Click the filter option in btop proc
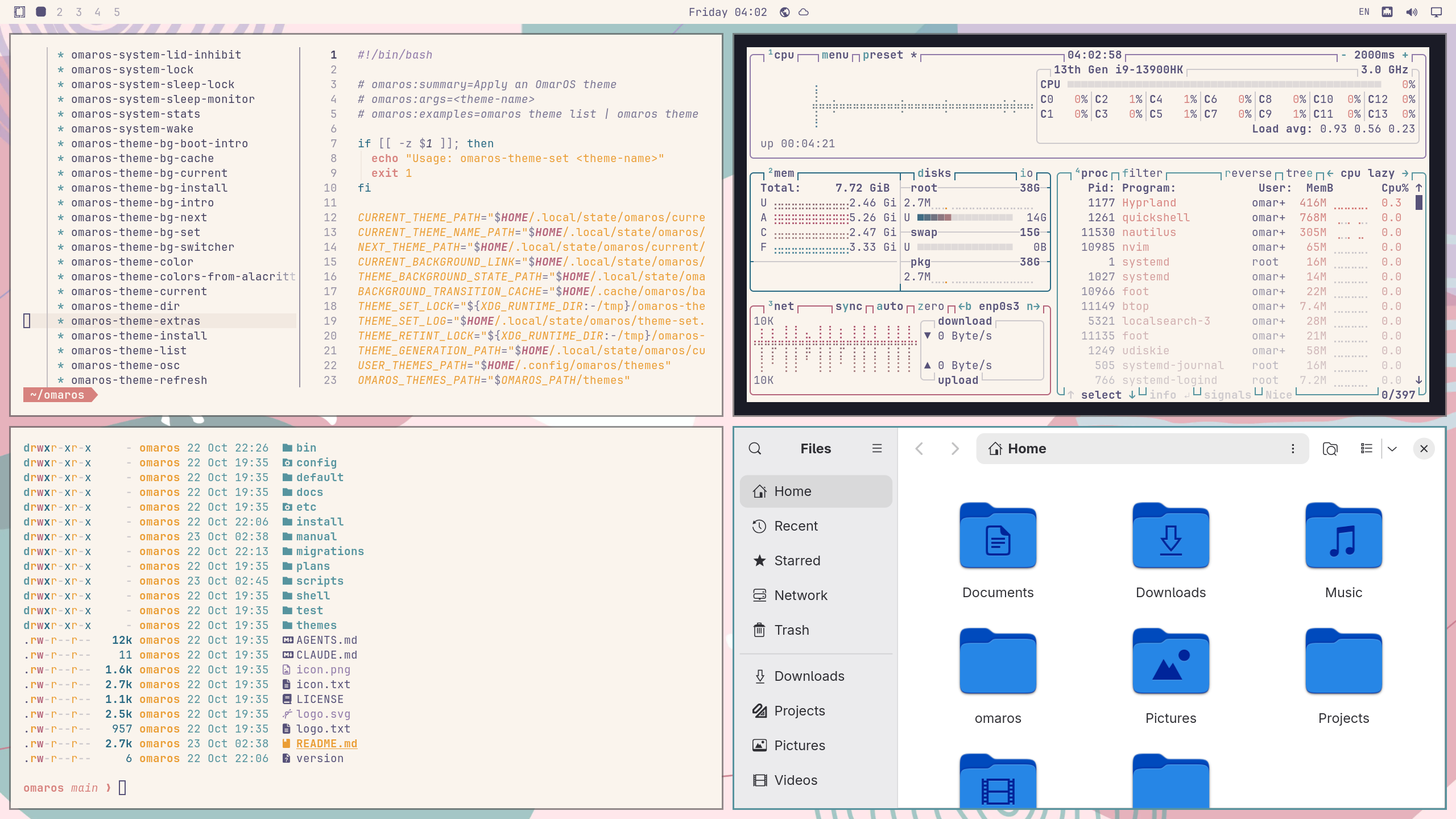The width and height of the screenshot is (1456, 819). [x=1142, y=173]
